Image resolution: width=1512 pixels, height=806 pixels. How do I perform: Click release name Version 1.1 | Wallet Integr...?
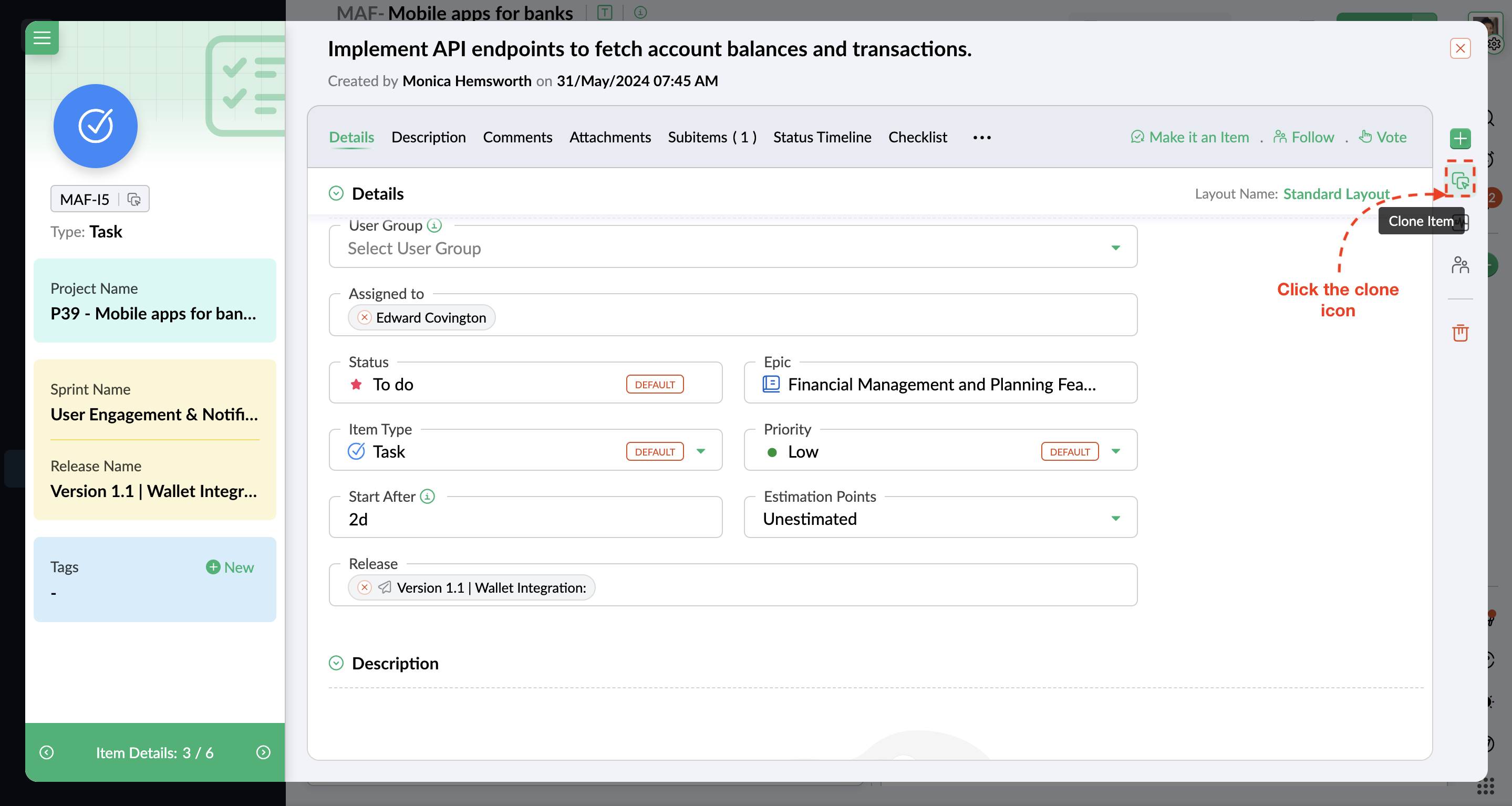point(154,491)
